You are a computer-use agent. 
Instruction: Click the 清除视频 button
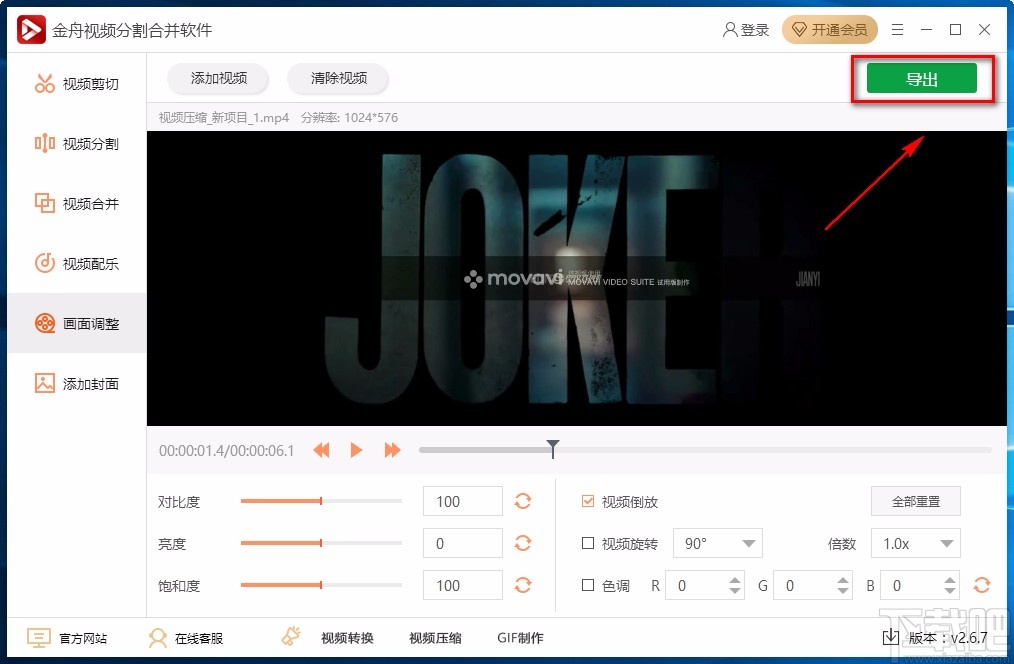coord(338,78)
